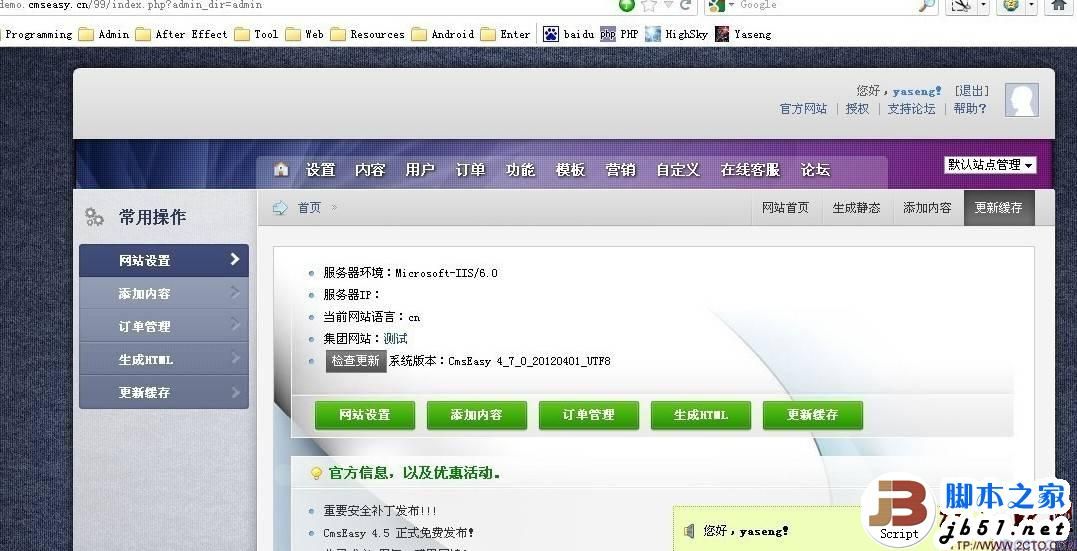Open the PHP bookmark icon
The image size is (1077, 551).
pyautogui.click(x=608, y=34)
